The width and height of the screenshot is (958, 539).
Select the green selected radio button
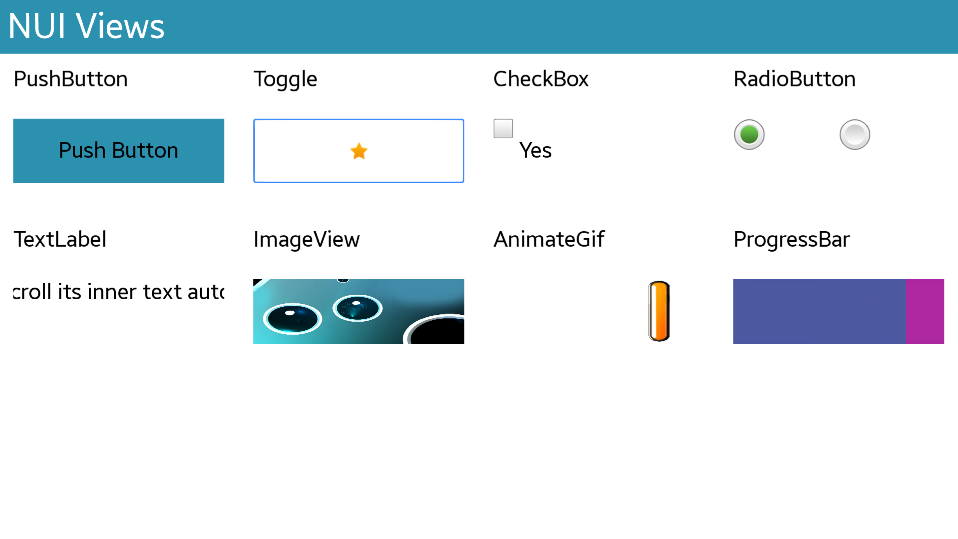pyautogui.click(x=749, y=134)
